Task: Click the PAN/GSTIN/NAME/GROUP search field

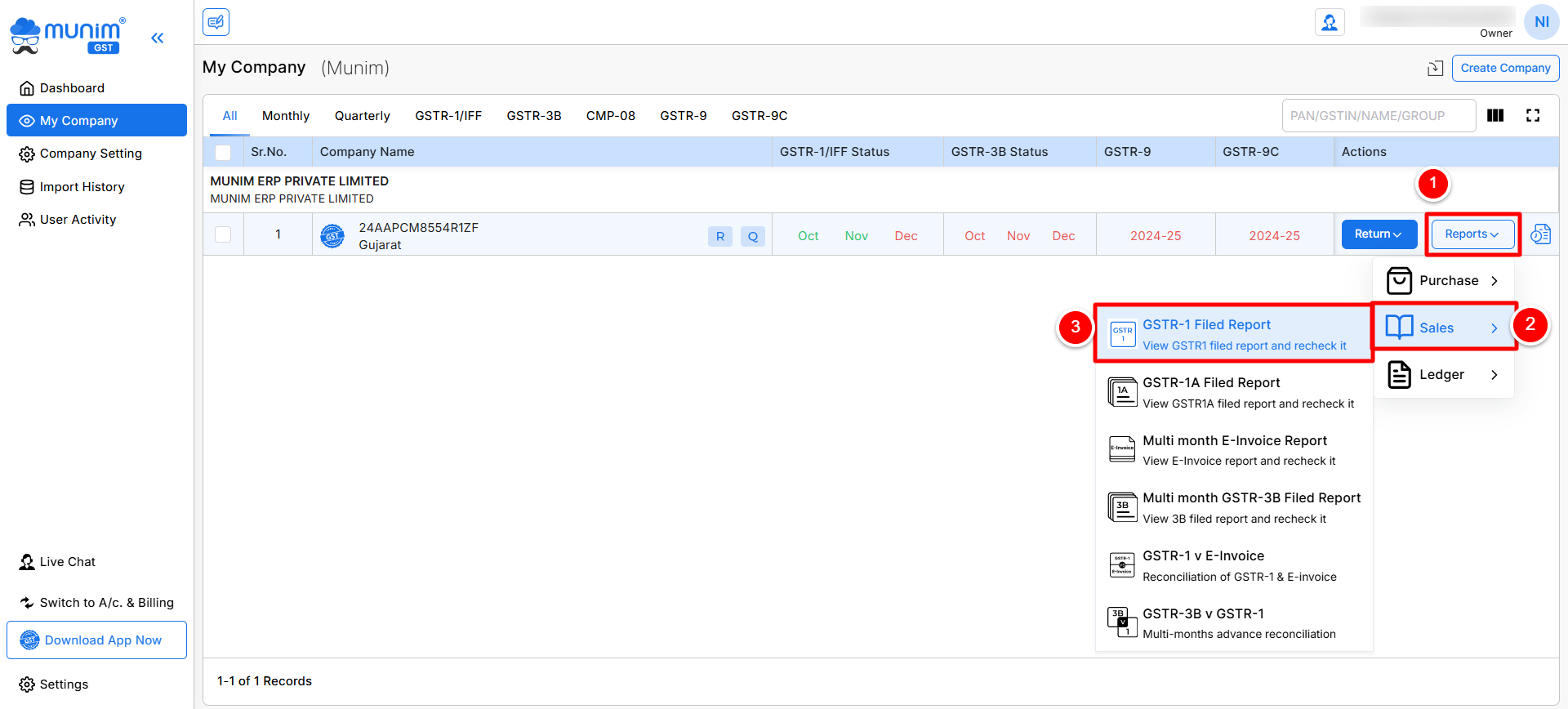Action: tap(1378, 116)
